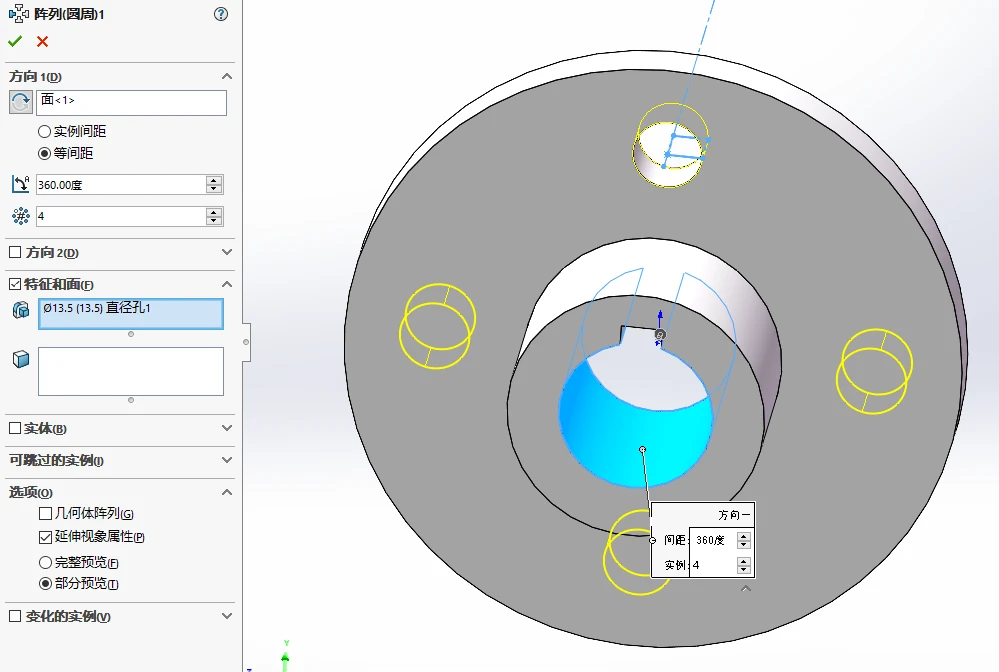Collapse the callout with the chevron below it
This screenshot has height=672, width=999.
[746, 589]
